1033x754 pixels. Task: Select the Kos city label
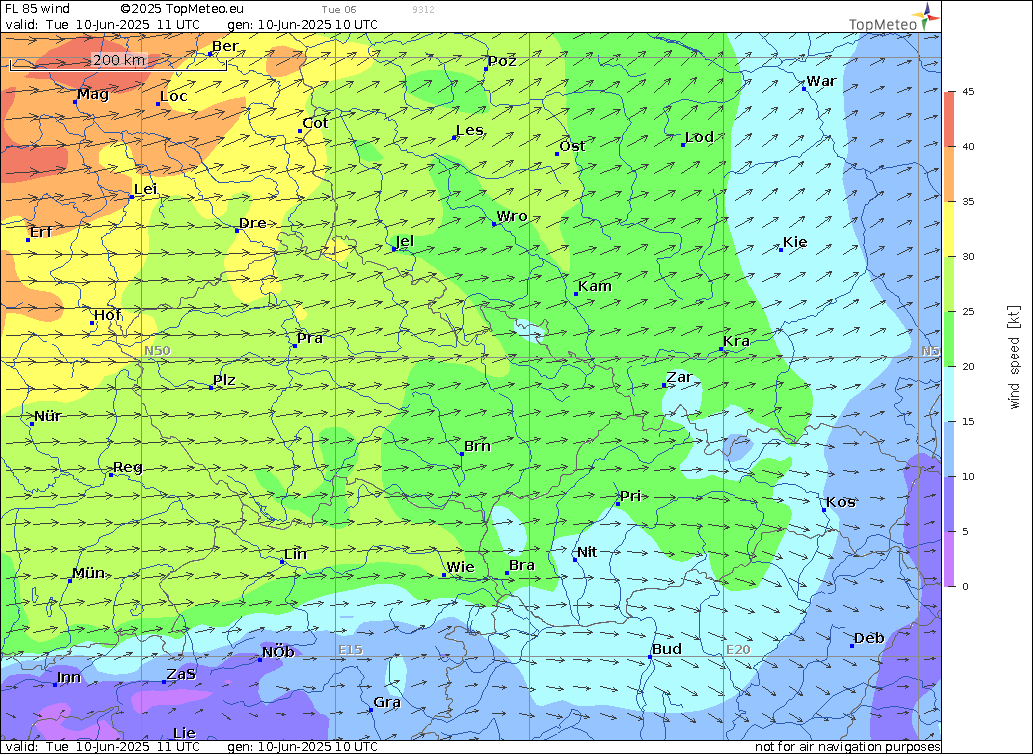(841, 502)
